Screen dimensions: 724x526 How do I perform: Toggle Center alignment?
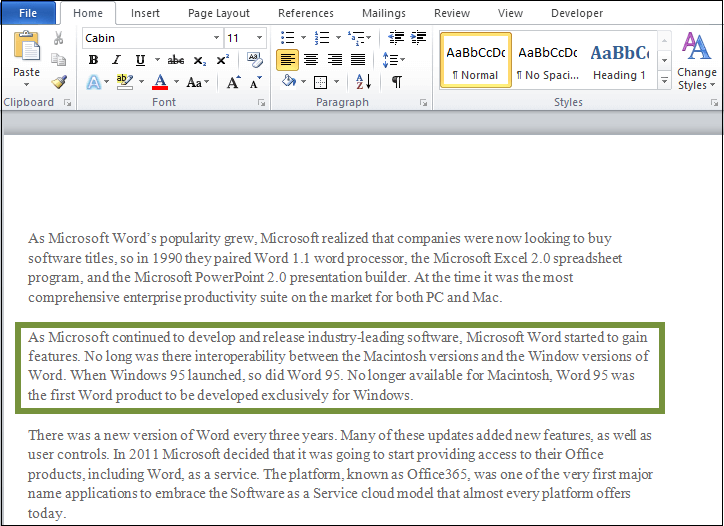pyautogui.click(x=311, y=60)
